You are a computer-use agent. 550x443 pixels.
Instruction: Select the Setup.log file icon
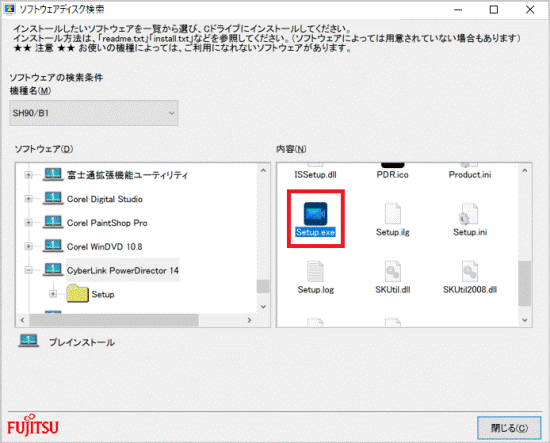click(315, 271)
